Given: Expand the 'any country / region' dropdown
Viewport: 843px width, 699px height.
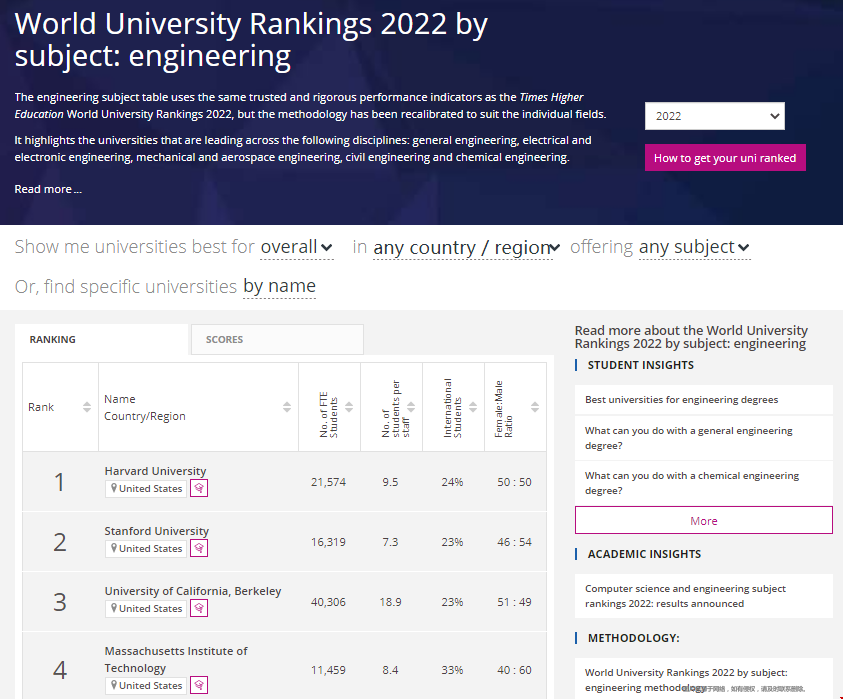Looking at the screenshot, I should [x=467, y=247].
